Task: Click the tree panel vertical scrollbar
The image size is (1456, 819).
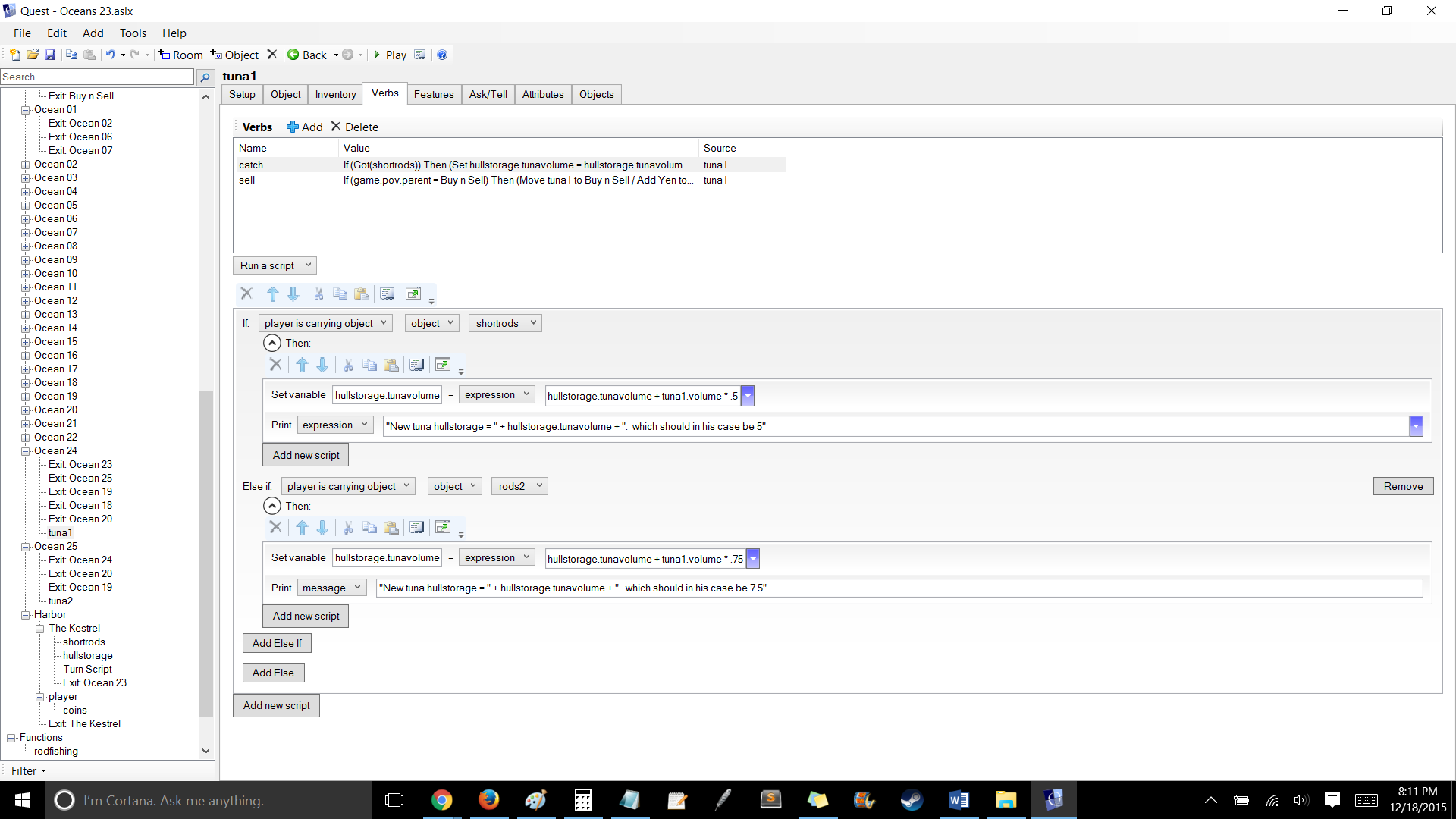Action: click(x=206, y=554)
